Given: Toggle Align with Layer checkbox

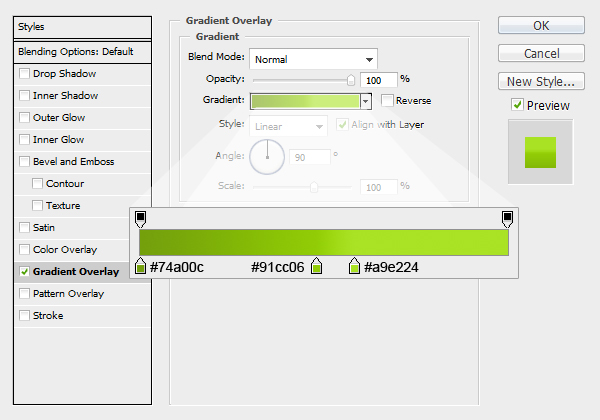Looking at the screenshot, I should (342, 125).
